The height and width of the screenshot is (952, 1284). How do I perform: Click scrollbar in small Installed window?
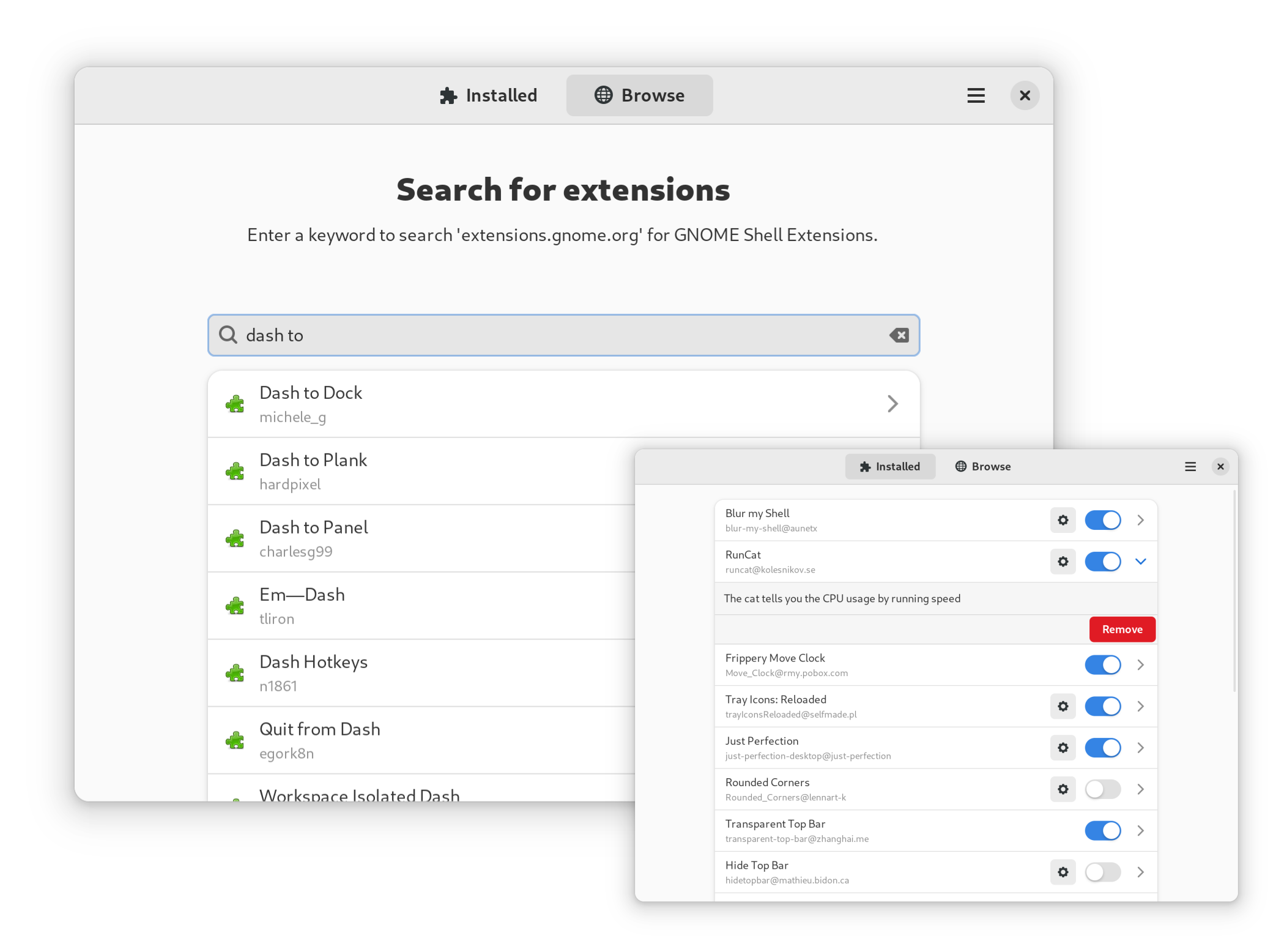1234,591
